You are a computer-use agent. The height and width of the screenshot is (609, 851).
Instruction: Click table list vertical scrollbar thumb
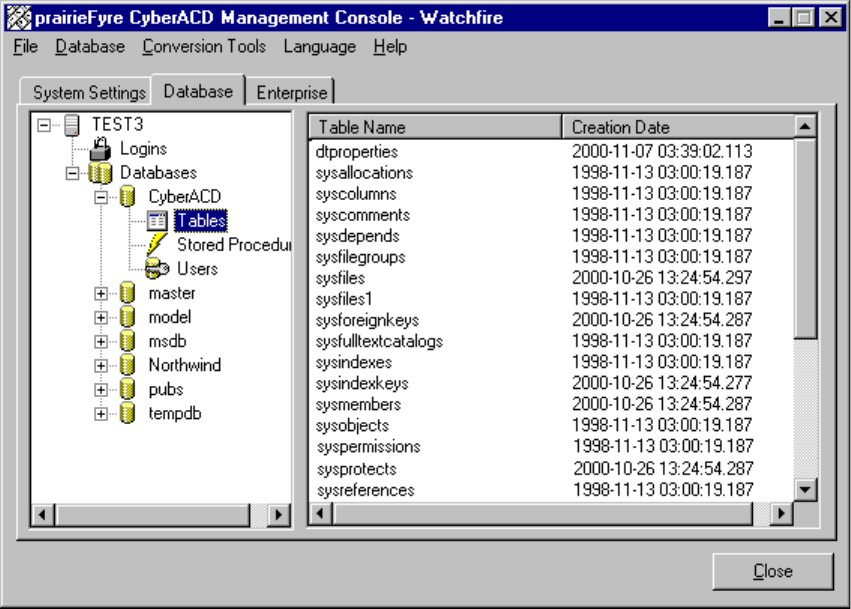pos(805,239)
